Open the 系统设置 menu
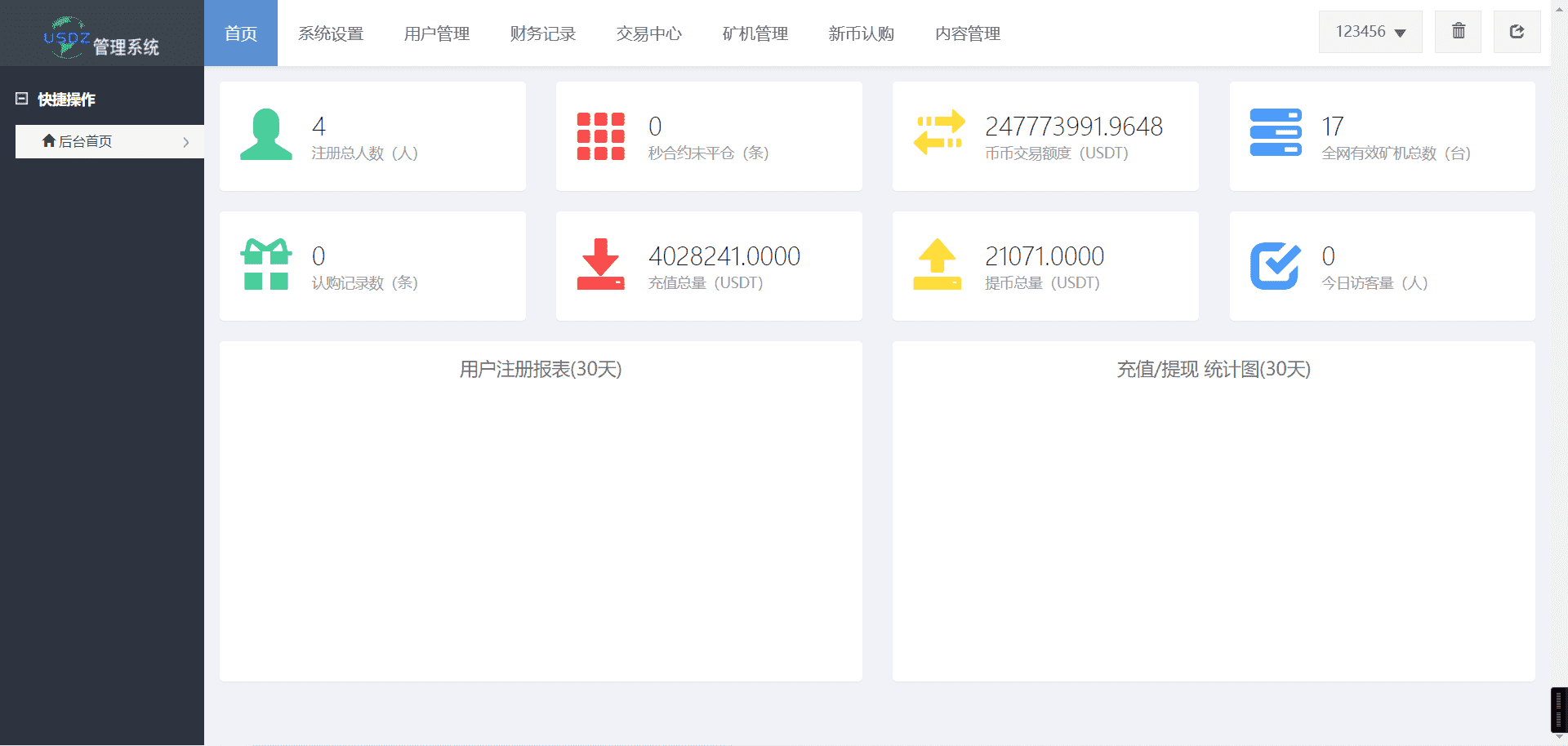 coord(331,33)
